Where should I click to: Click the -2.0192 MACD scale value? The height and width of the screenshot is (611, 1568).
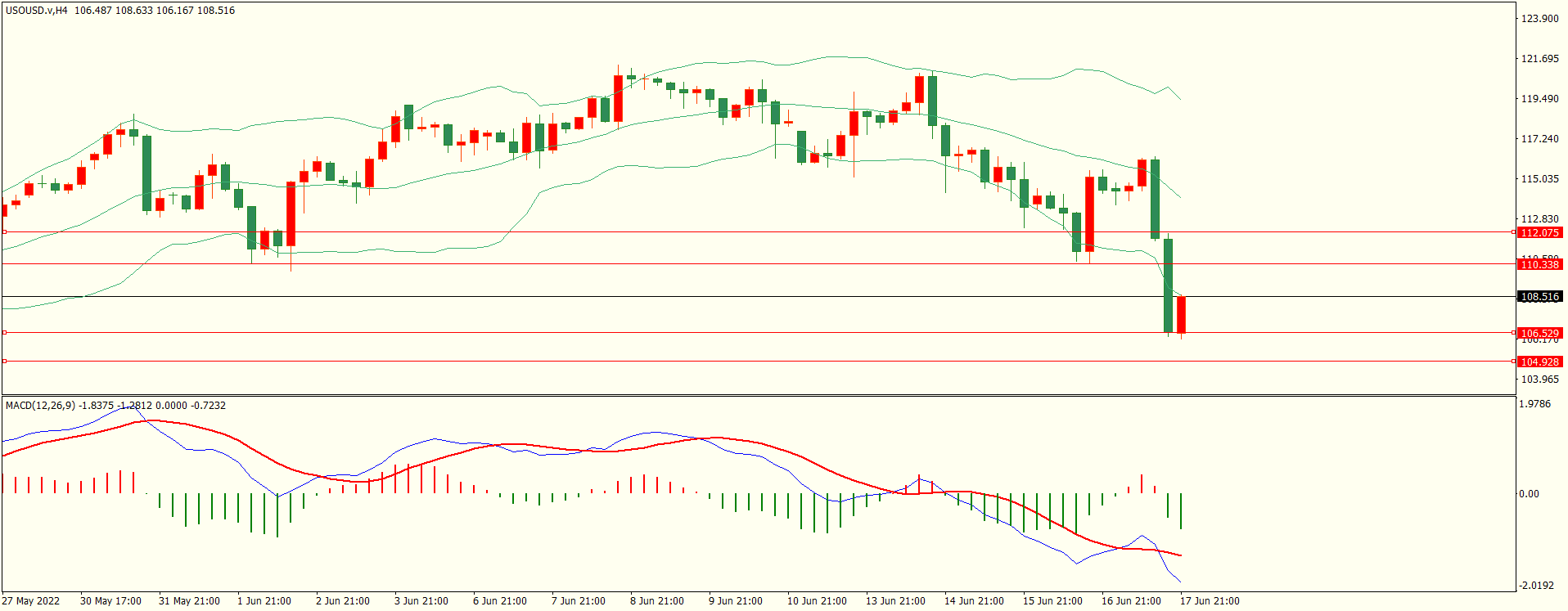[1536, 586]
